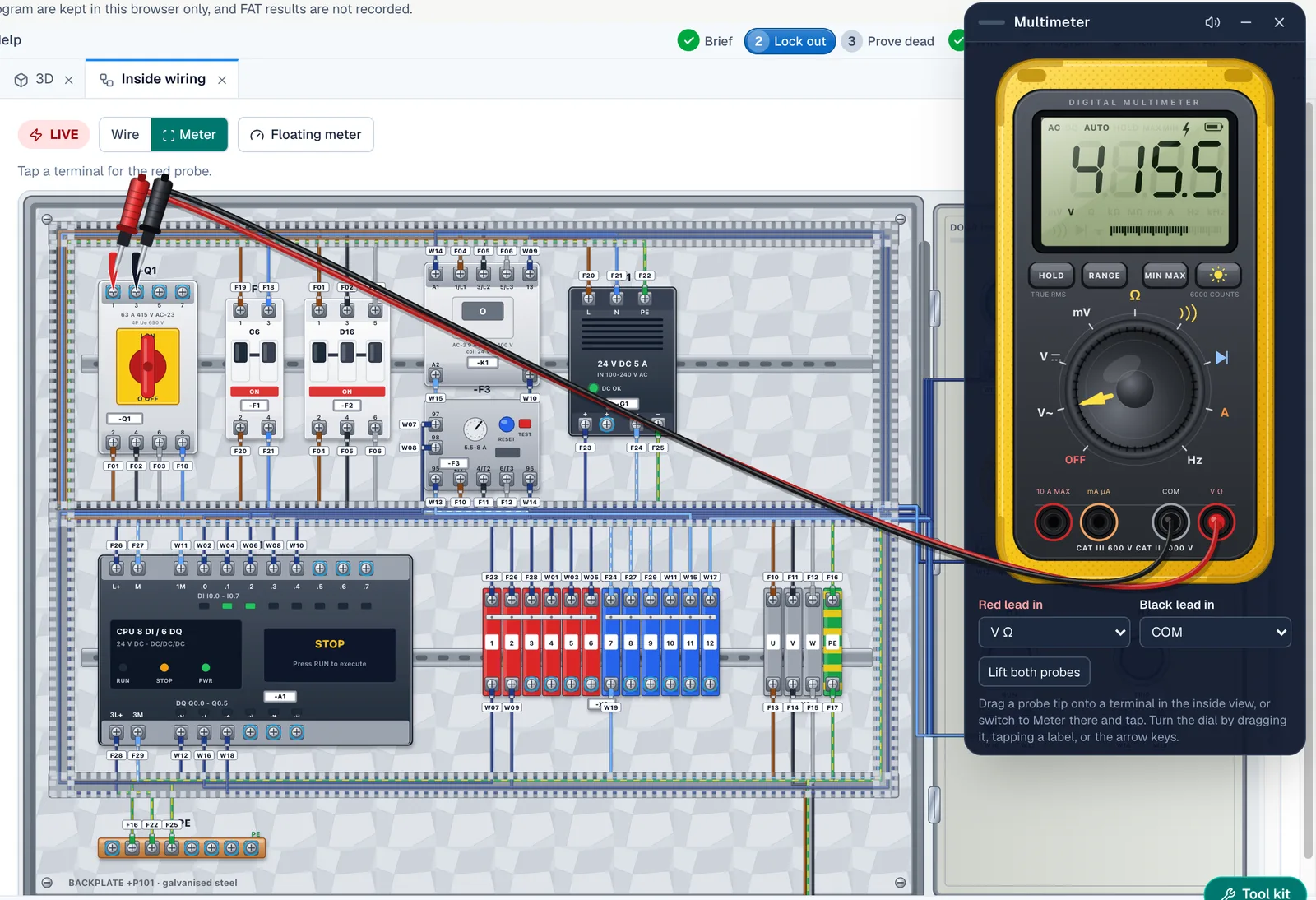Click blue terminal block number 7
The height and width of the screenshot is (900, 1316).
(x=610, y=643)
